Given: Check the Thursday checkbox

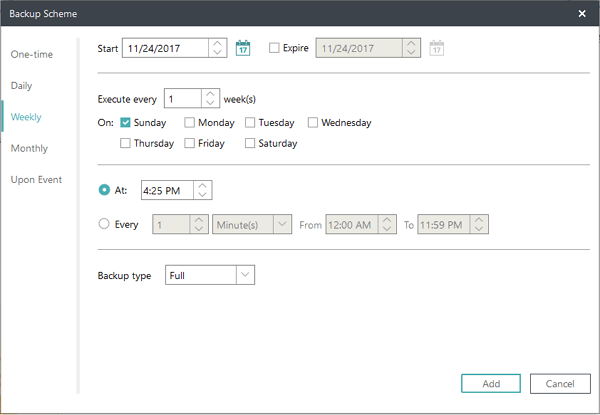Looking at the screenshot, I should click(125, 143).
